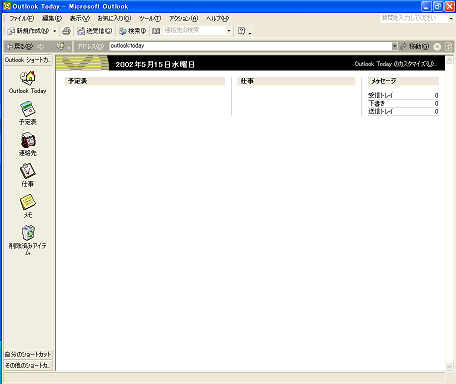Open the 連絡先 contacts shortcut icon
456x384 pixels.
coord(28,140)
